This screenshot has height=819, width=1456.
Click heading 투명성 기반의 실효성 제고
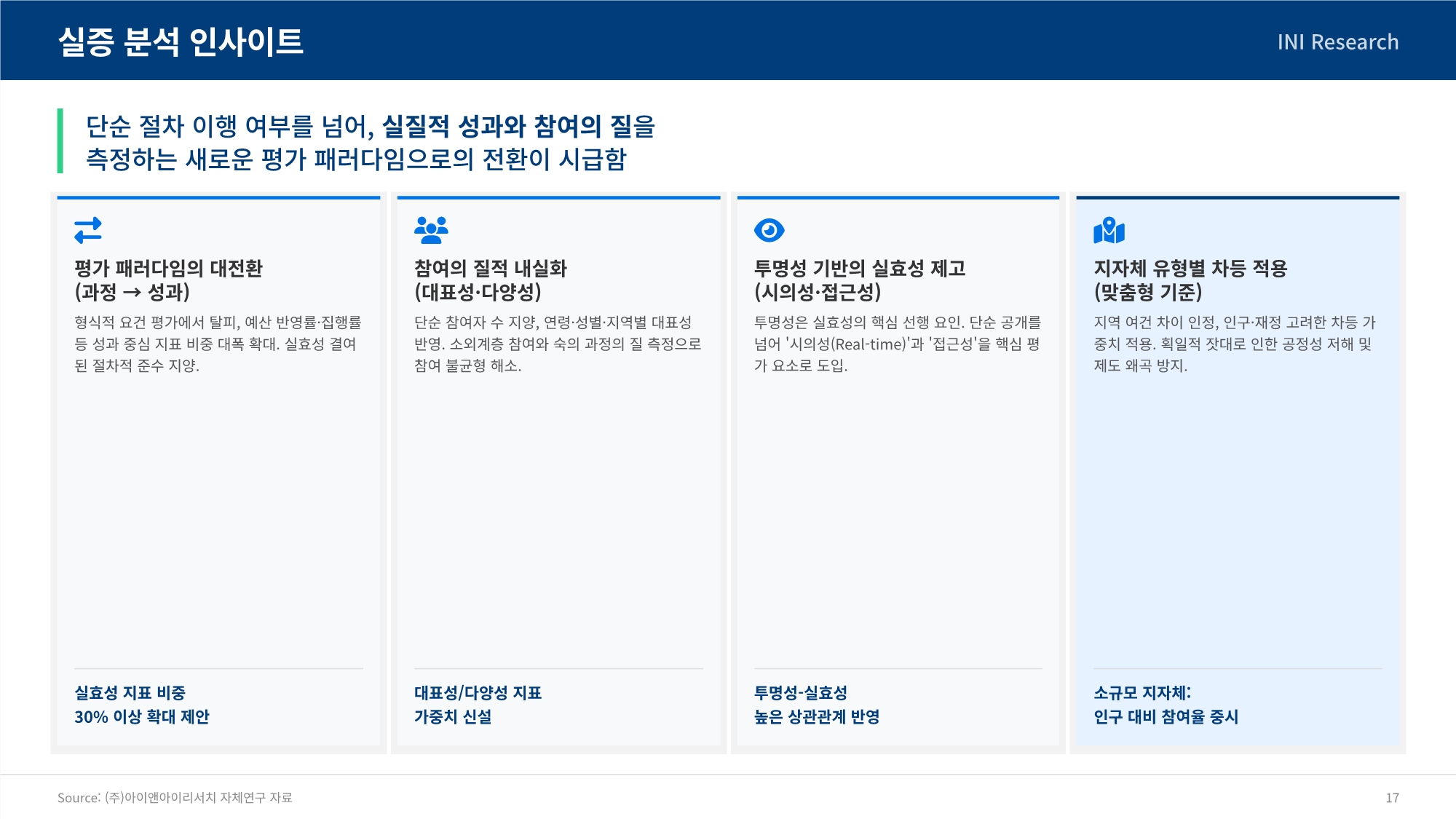point(859,269)
